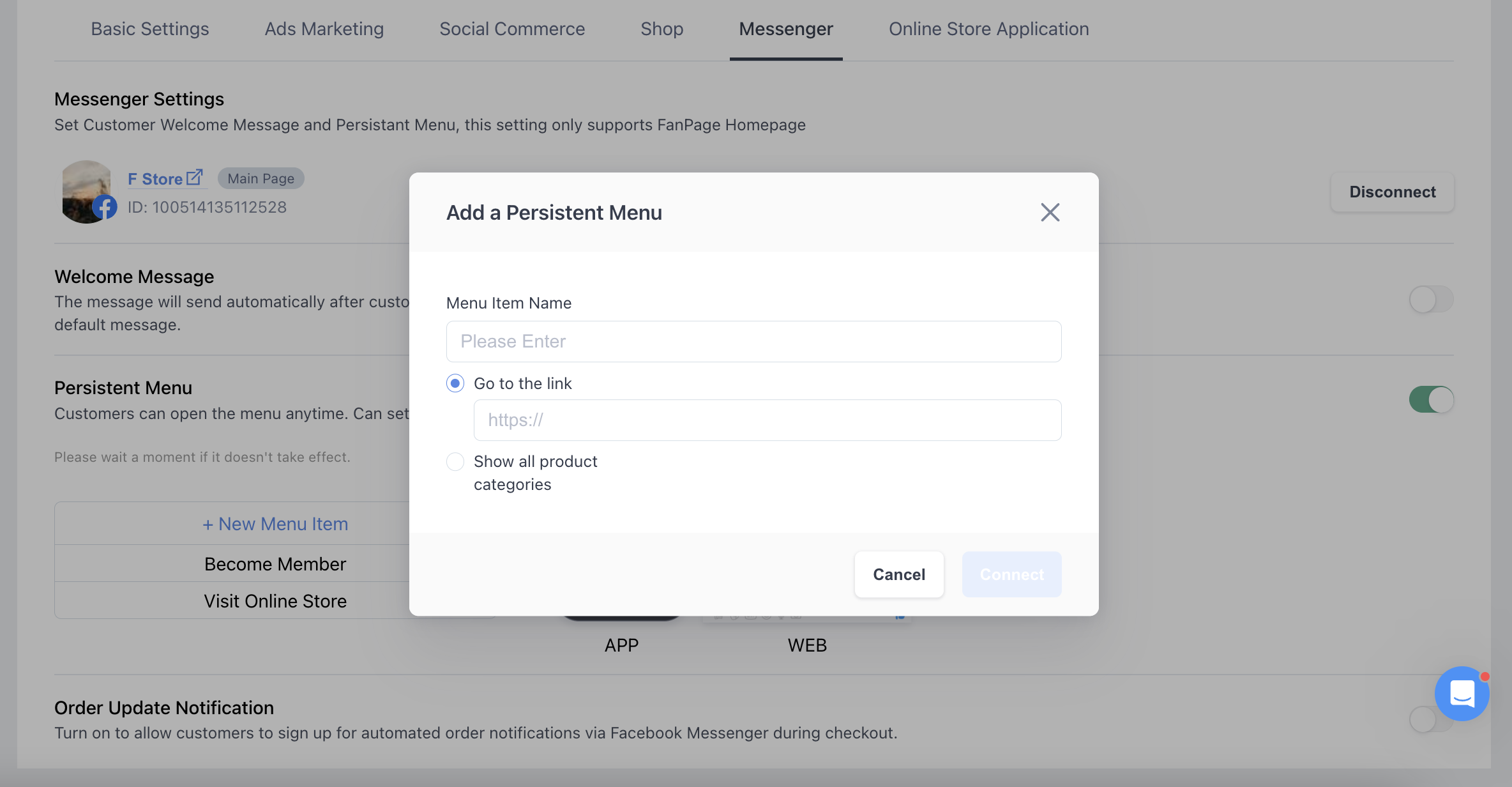Switch to the Basic Settings tab
Screen dimensions: 1512x787
tap(149, 29)
